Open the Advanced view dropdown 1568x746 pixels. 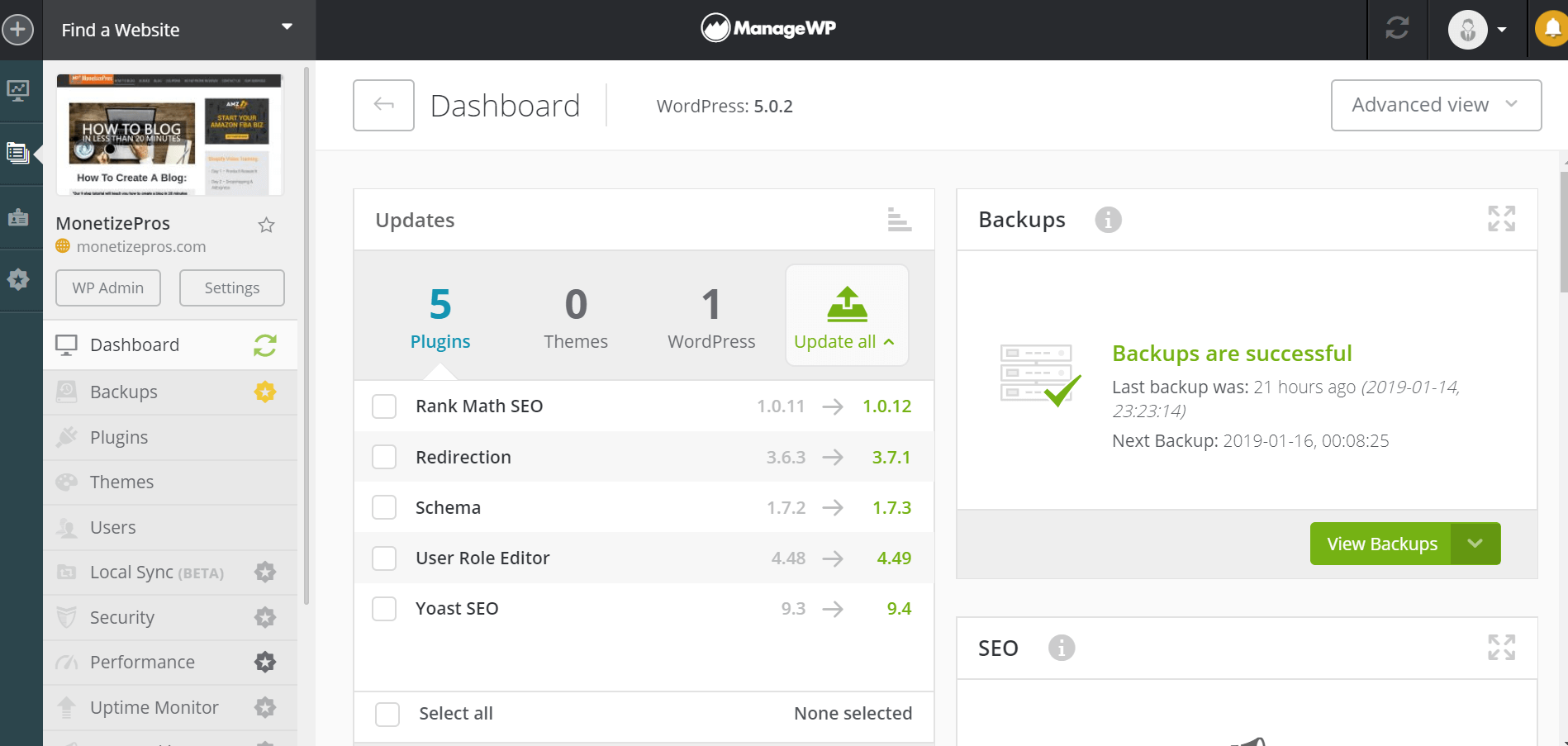1436,105
